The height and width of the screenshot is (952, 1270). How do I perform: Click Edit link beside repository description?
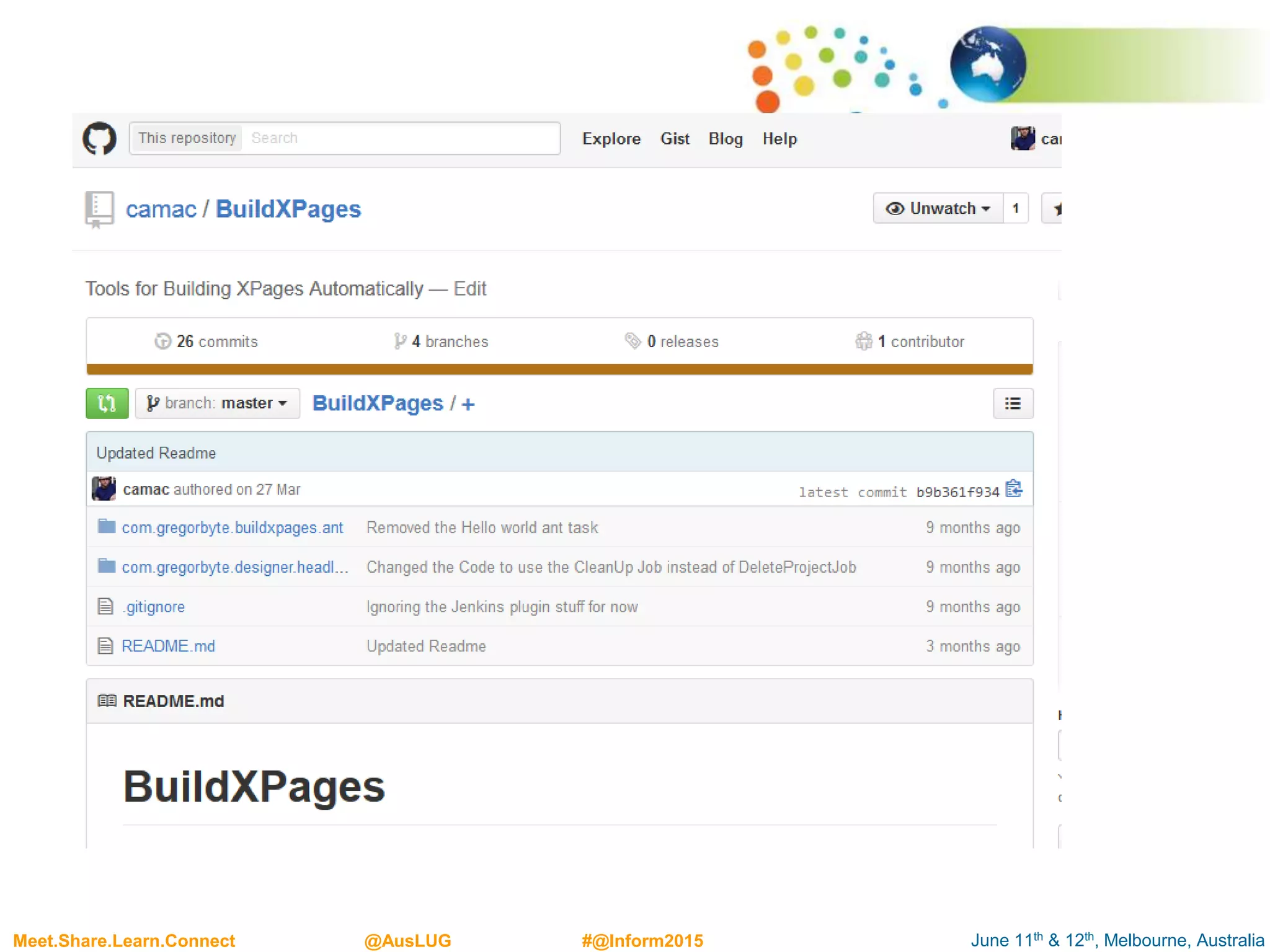[469, 289]
